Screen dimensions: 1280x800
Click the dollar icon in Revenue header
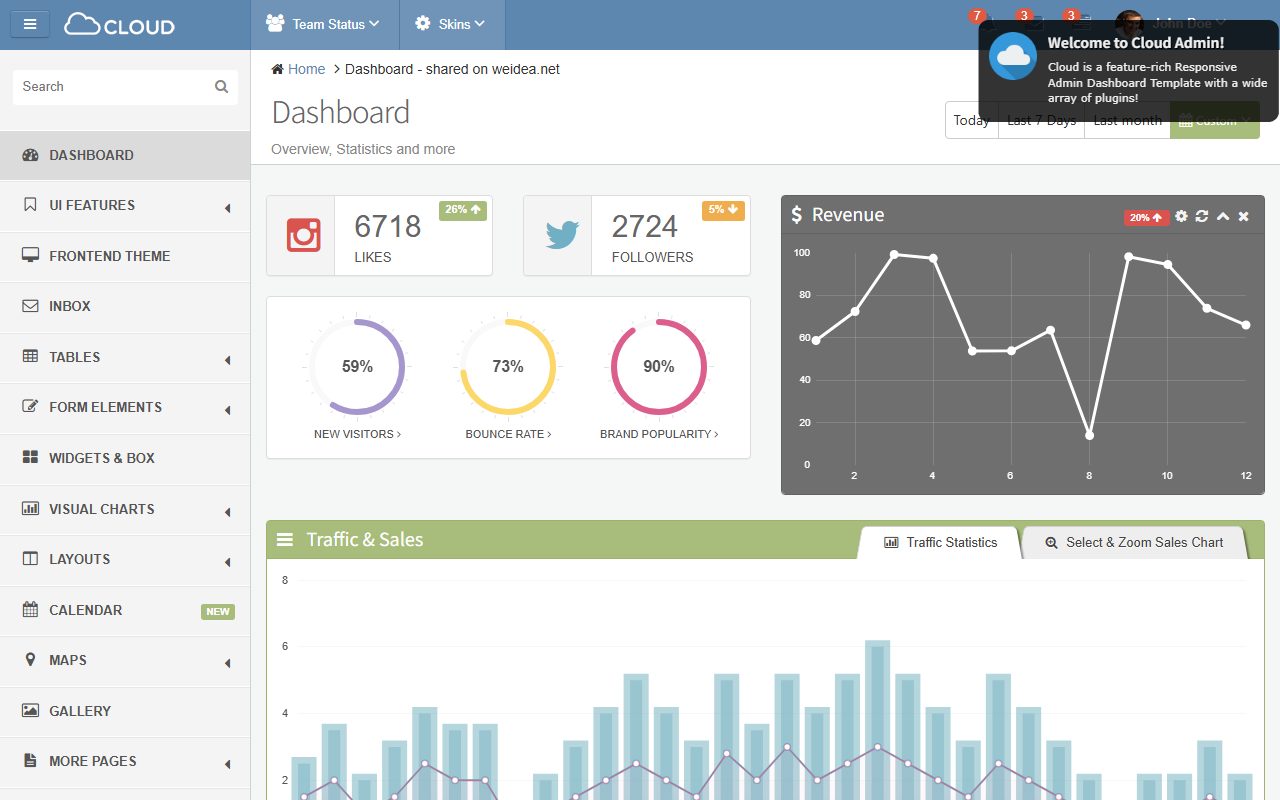coord(797,215)
